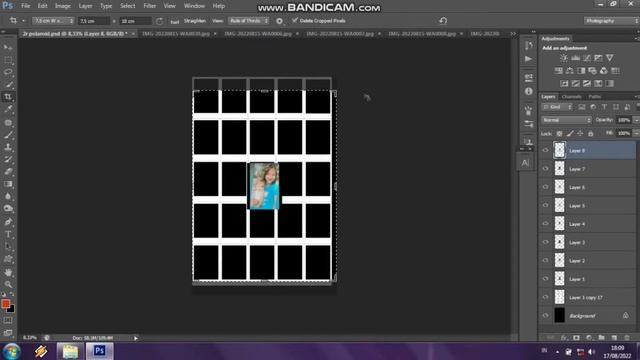Hide the Background layer eye

pos(545,316)
